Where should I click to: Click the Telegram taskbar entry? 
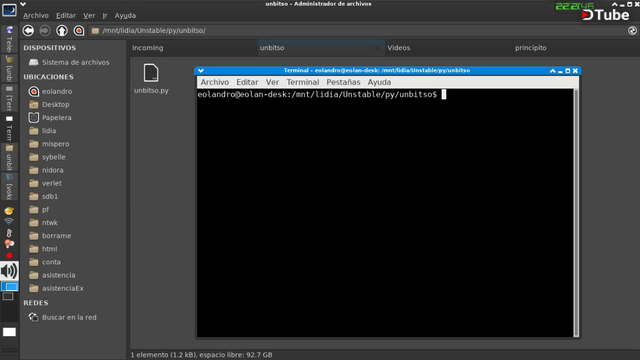coord(9,39)
